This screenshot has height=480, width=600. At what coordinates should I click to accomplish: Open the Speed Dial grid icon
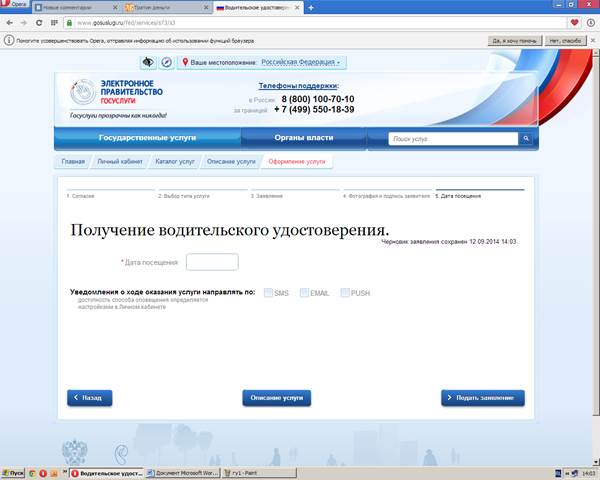click(54, 23)
